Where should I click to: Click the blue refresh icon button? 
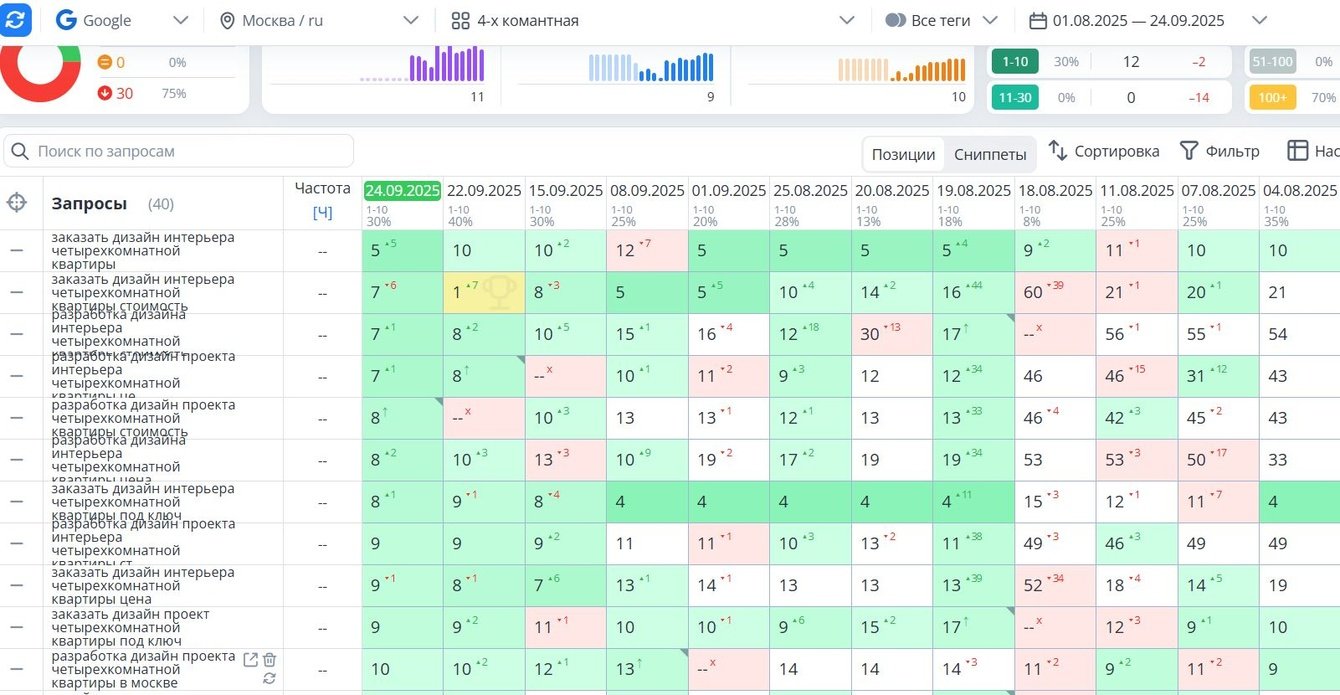pos(14,18)
